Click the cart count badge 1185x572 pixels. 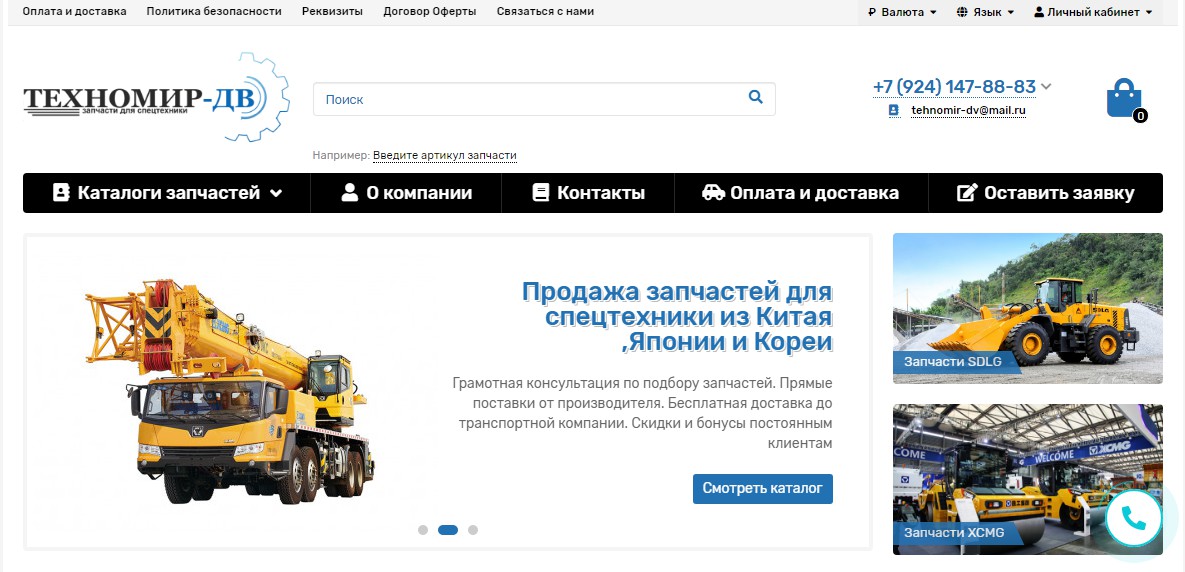pyautogui.click(x=1140, y=116)
